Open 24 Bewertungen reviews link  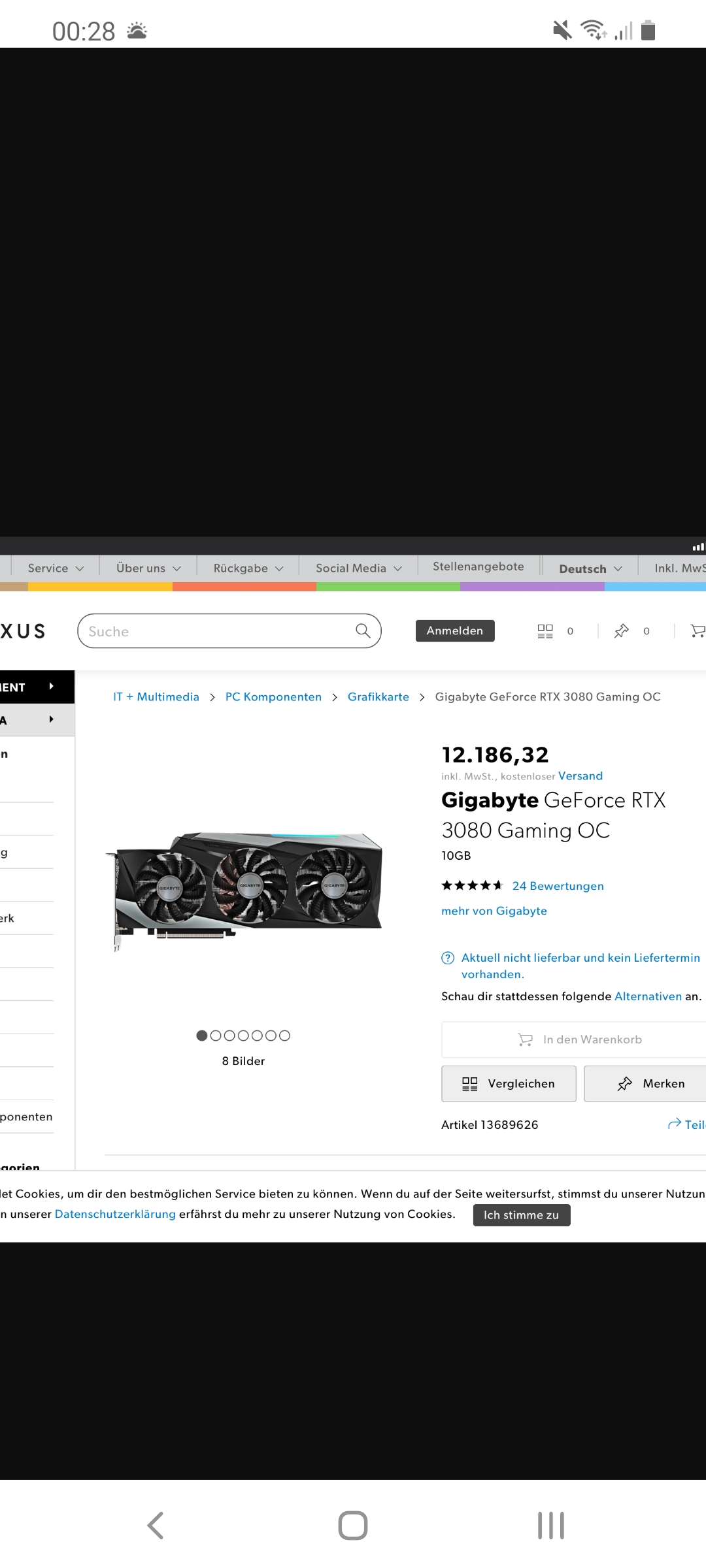[558, 886]
